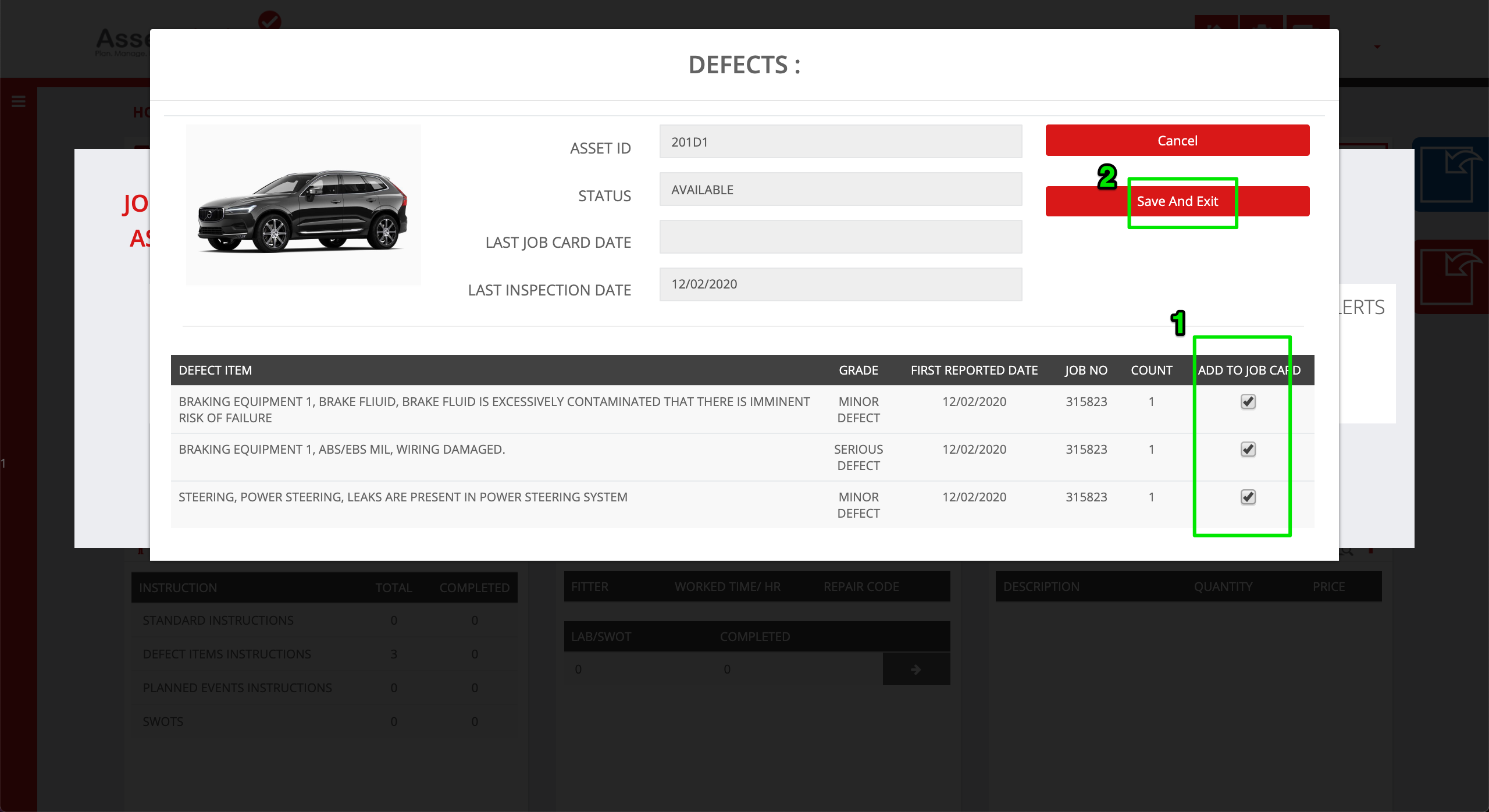
Task: Click the INSTRUCTION header in background table
Action: (x=178, y=587)
